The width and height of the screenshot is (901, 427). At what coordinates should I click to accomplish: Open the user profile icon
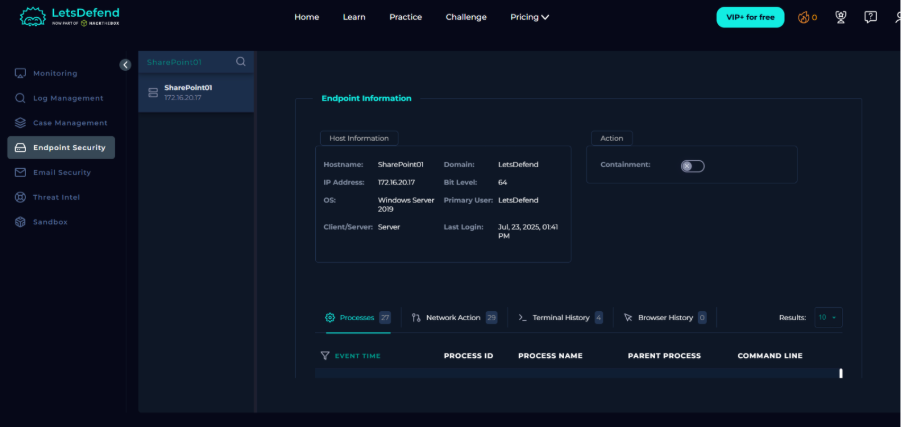(897, 17)
